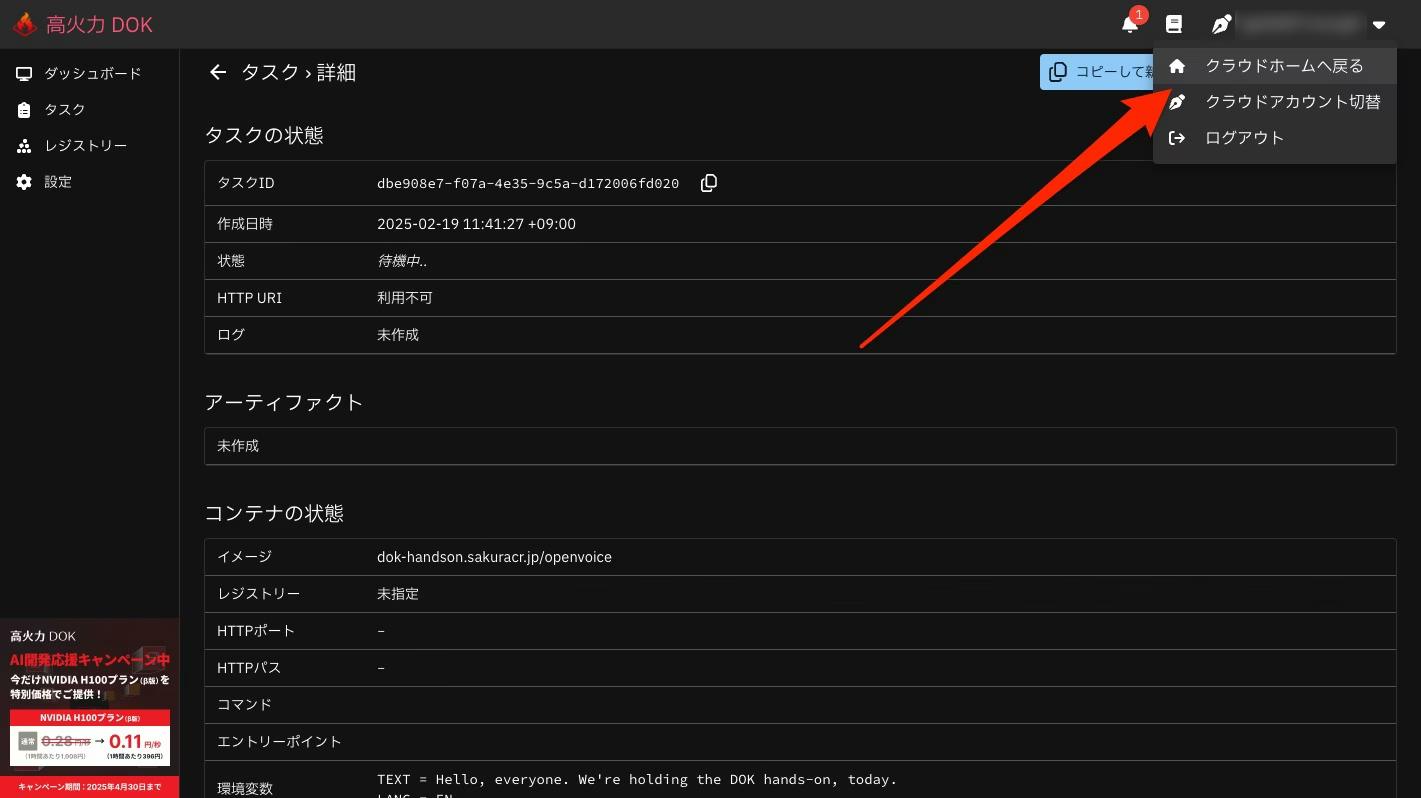Copy the task ID to clipboard
Image resolution: width=1421 pixels, height=798 pixels.
pyautogui.click(x=709, y=183)
